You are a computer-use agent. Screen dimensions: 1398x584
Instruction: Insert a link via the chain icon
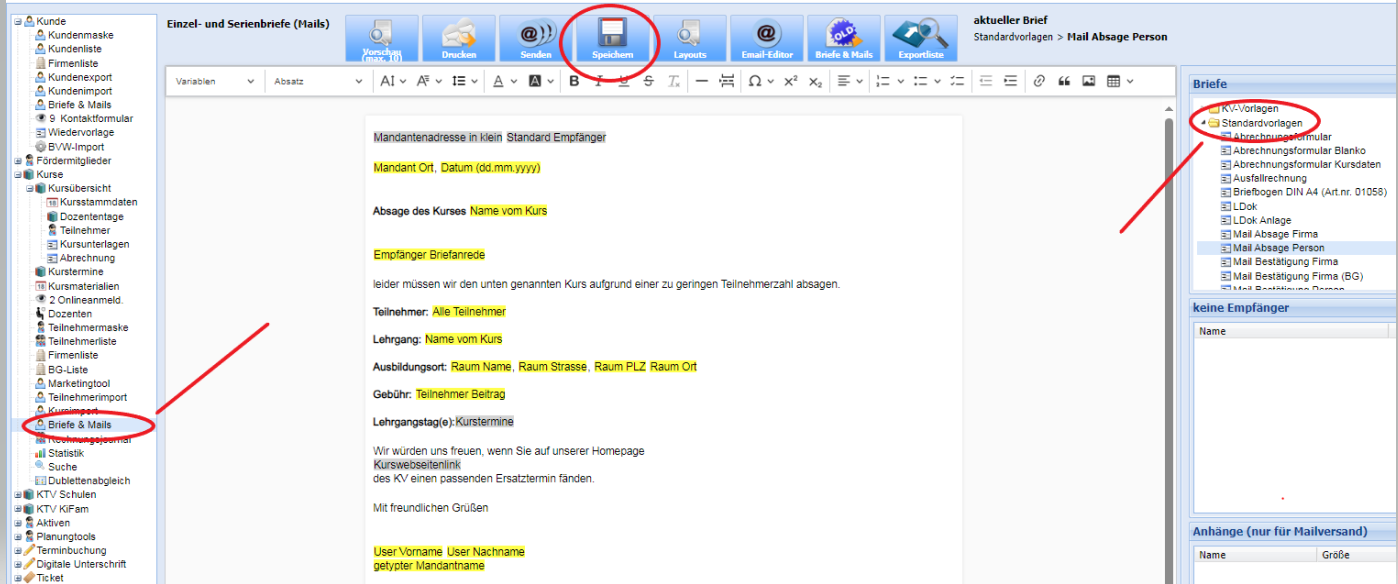(1039, 81)
